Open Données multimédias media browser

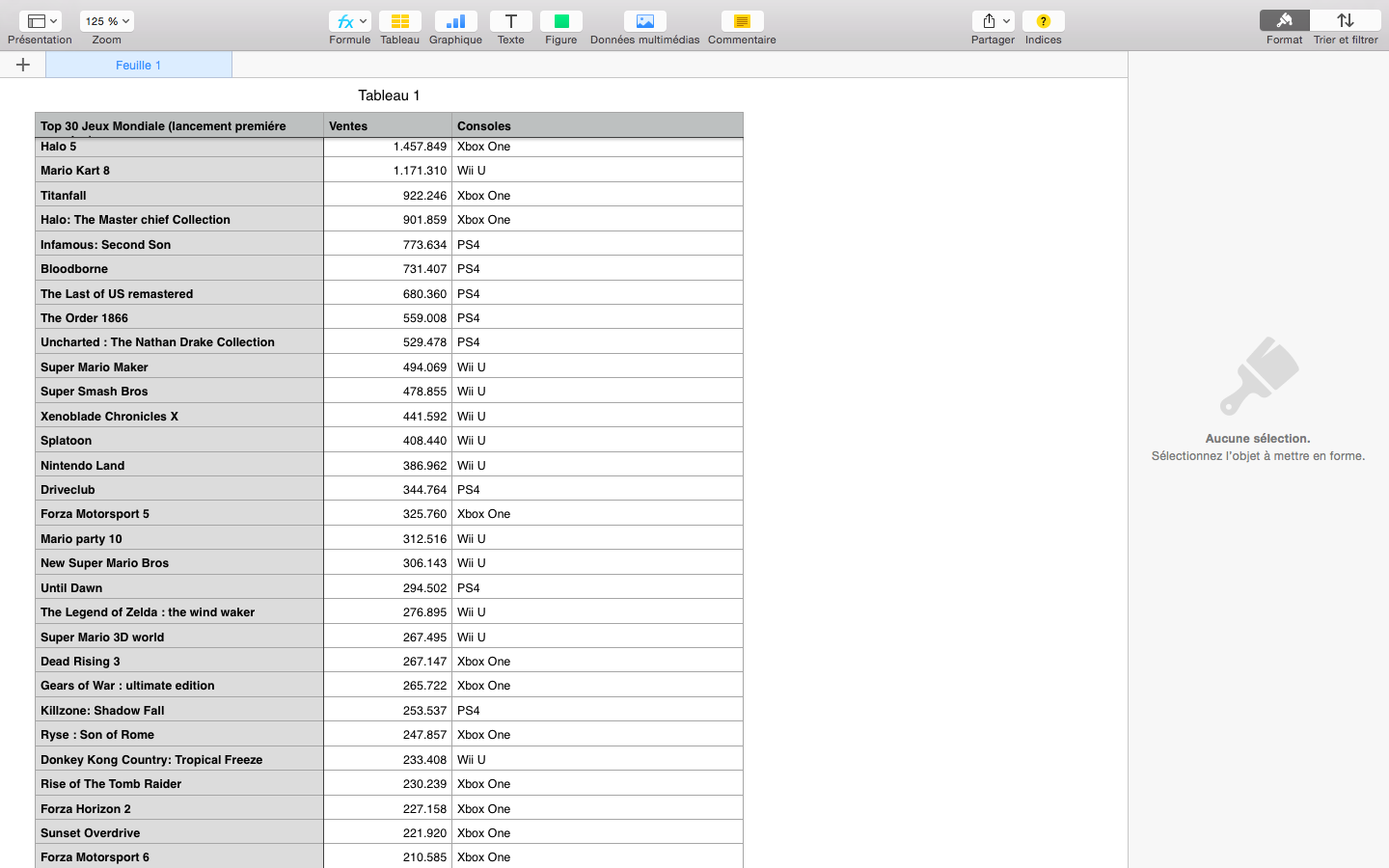(x=644, y=21)
